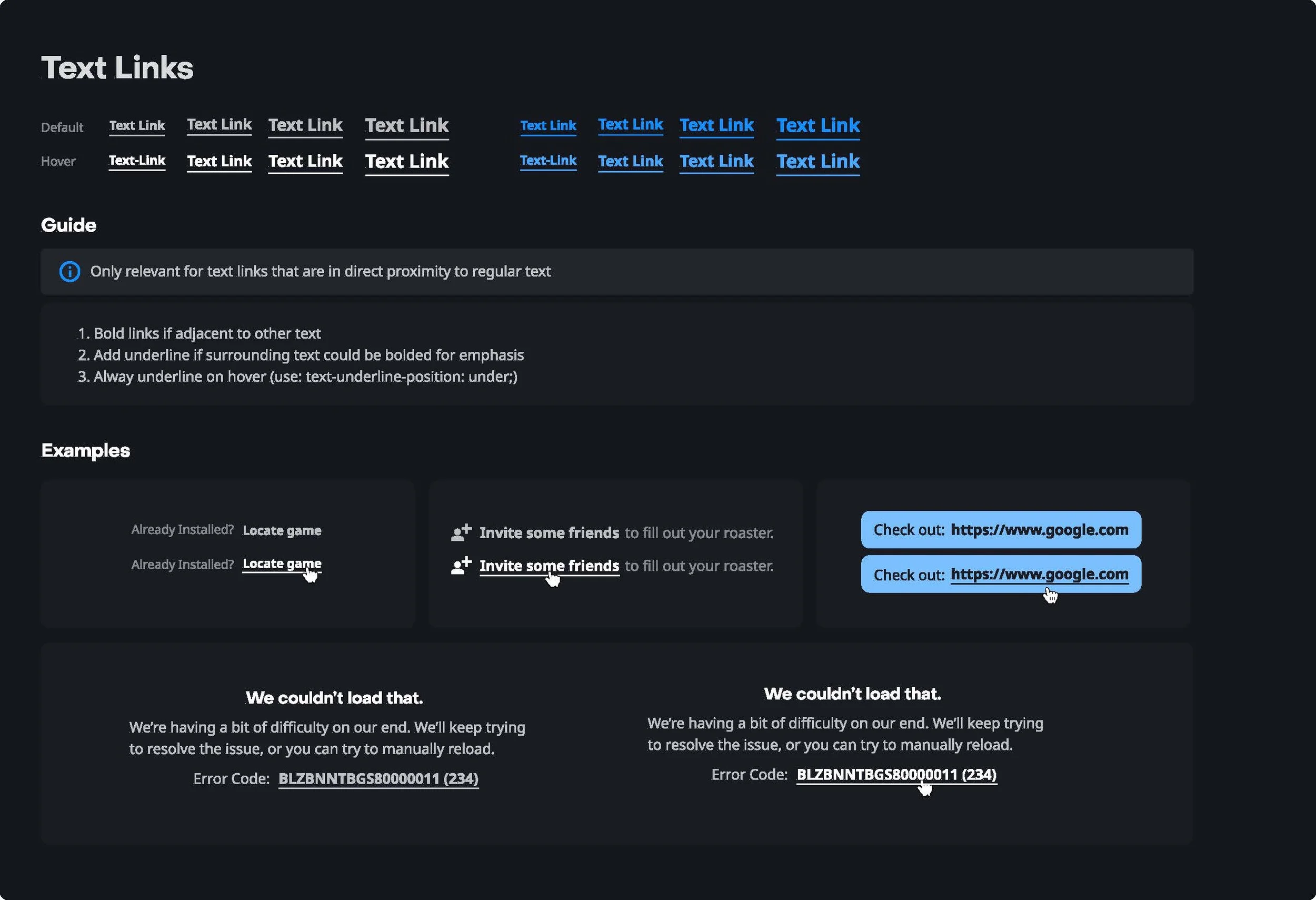Viewport: 1316px width, 900px height.
Task: Click second white Text Link in Hover row
Action: coord(219,162)
